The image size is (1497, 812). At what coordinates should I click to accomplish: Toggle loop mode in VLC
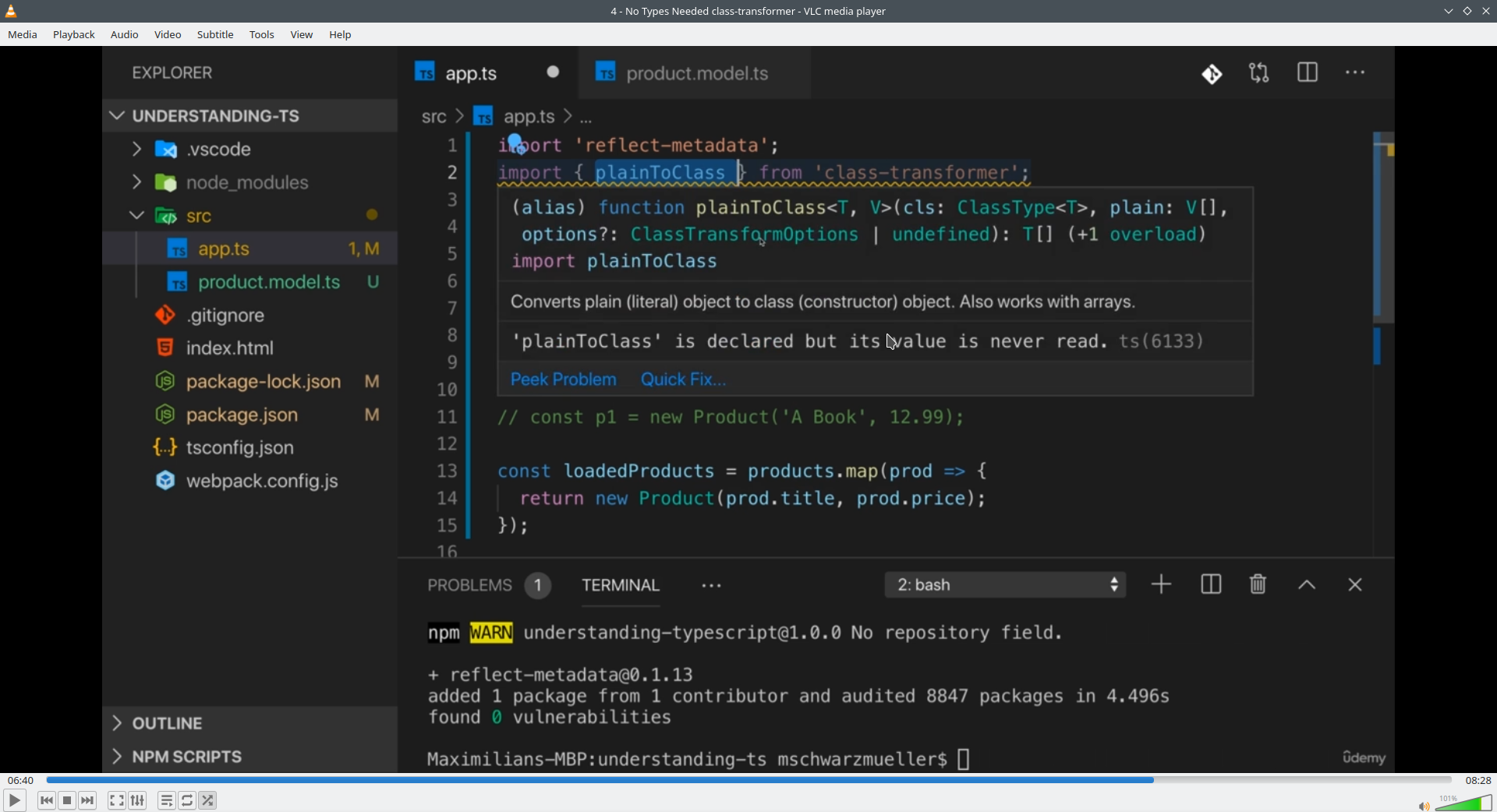[x=188, y=800]
